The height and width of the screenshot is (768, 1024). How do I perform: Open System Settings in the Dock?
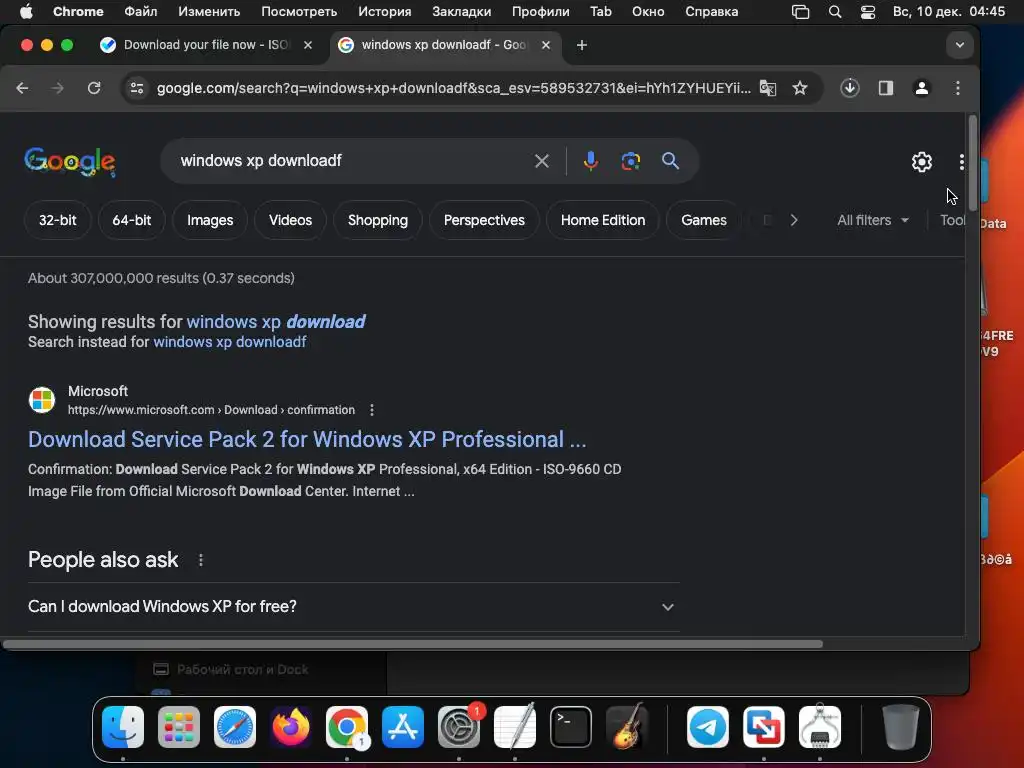pos(459,727)
